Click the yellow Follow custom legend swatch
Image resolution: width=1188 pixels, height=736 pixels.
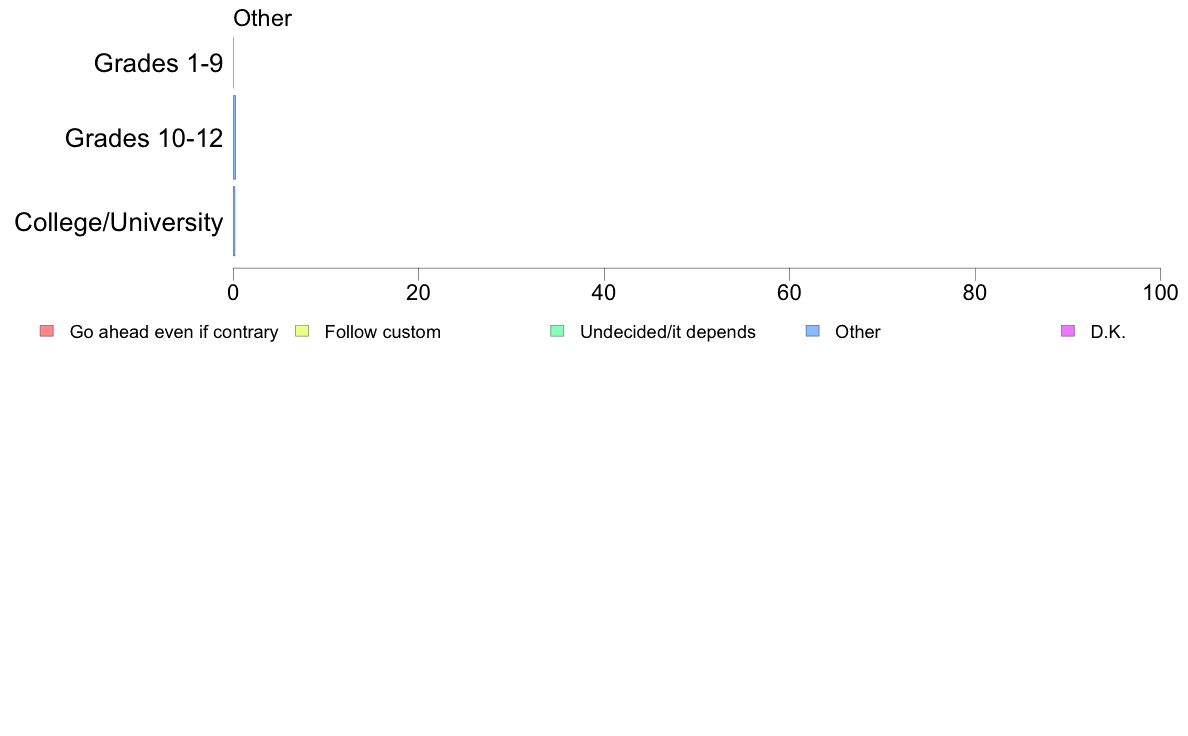[302, 331]
